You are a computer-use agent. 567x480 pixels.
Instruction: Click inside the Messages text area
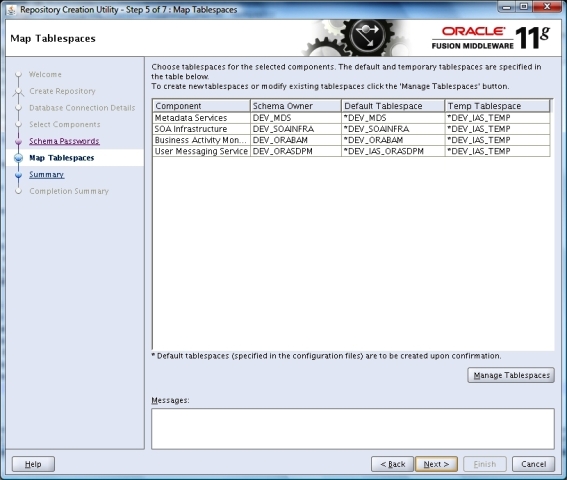(x=353, y=429)
